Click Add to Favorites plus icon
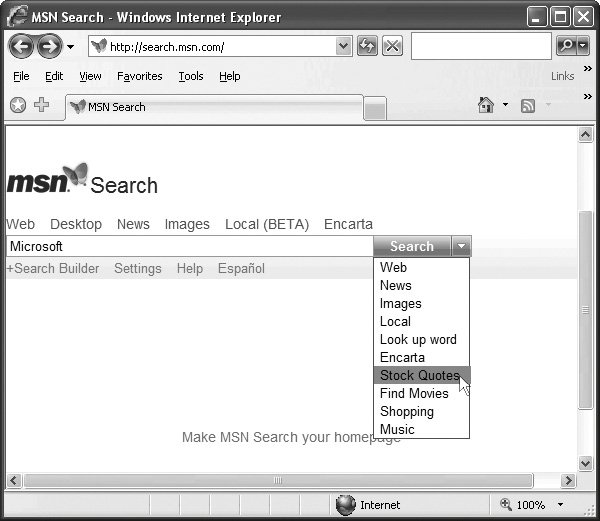Viewport: 600px width, 521px height. (x=41, y=104)
